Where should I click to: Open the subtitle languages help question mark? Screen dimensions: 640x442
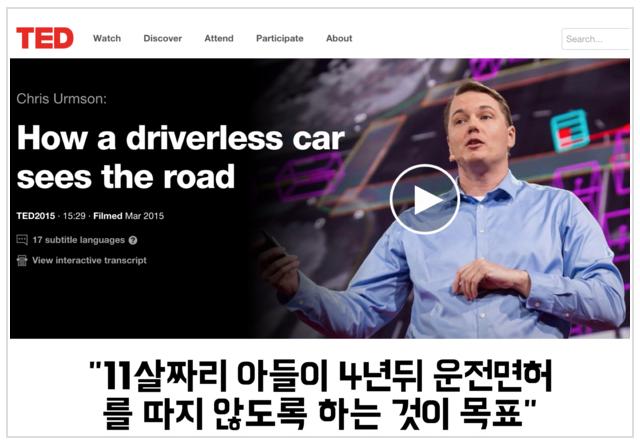pyautogui.click(x=133, y=240)
